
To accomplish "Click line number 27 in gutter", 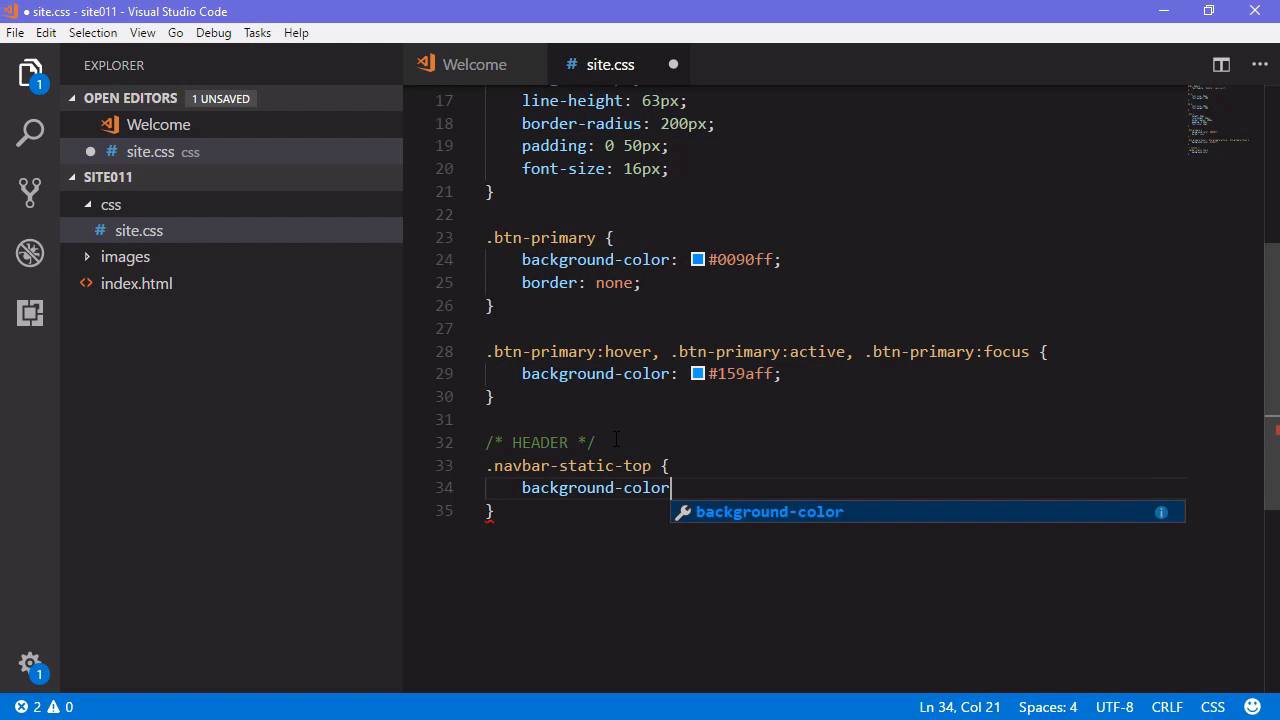I will click(444, 328).
